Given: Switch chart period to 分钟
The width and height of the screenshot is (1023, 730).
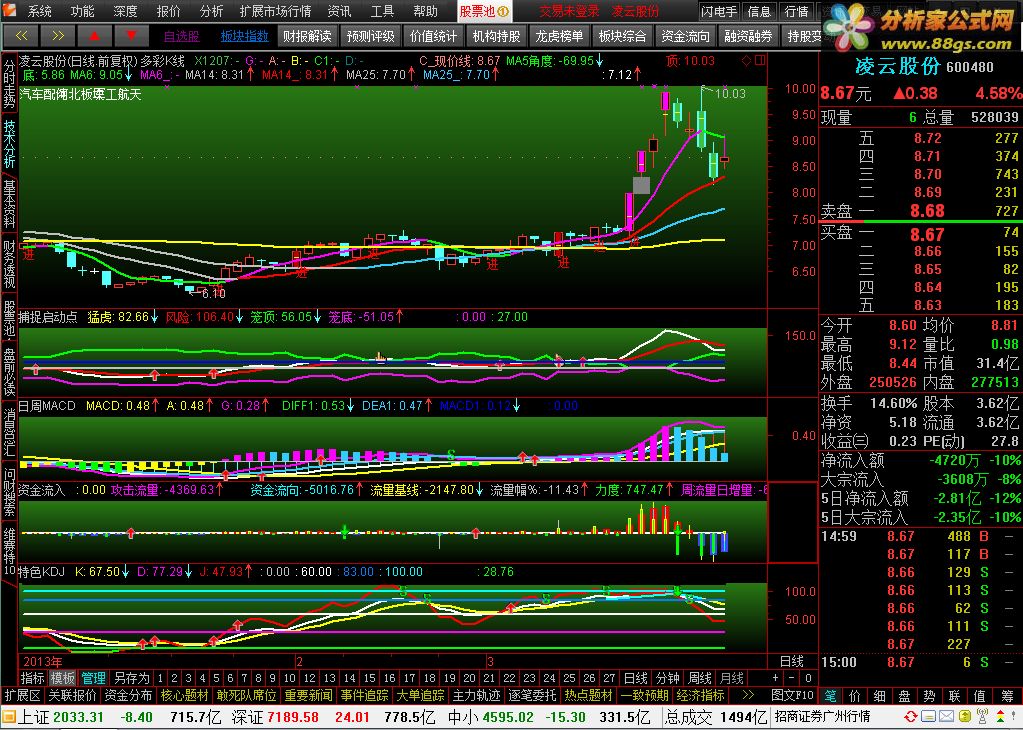Looking at the screenshot, I should coord(667,678).
